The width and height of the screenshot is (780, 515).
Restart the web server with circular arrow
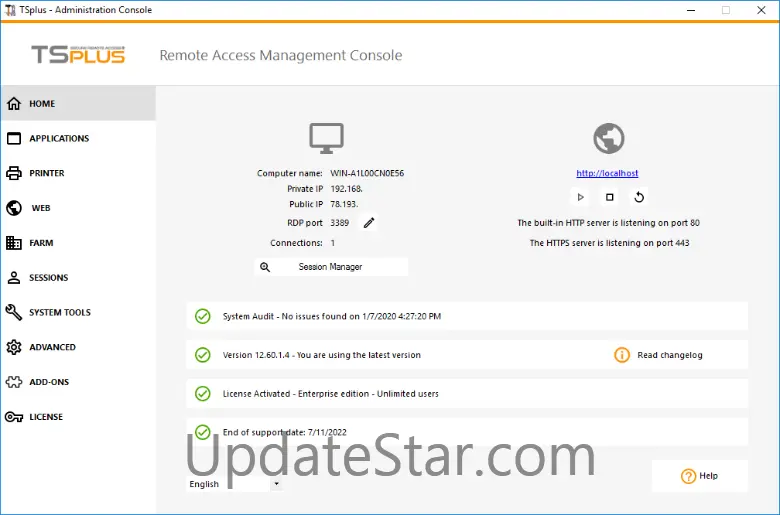pyautogui.click(x=639, y=197)
